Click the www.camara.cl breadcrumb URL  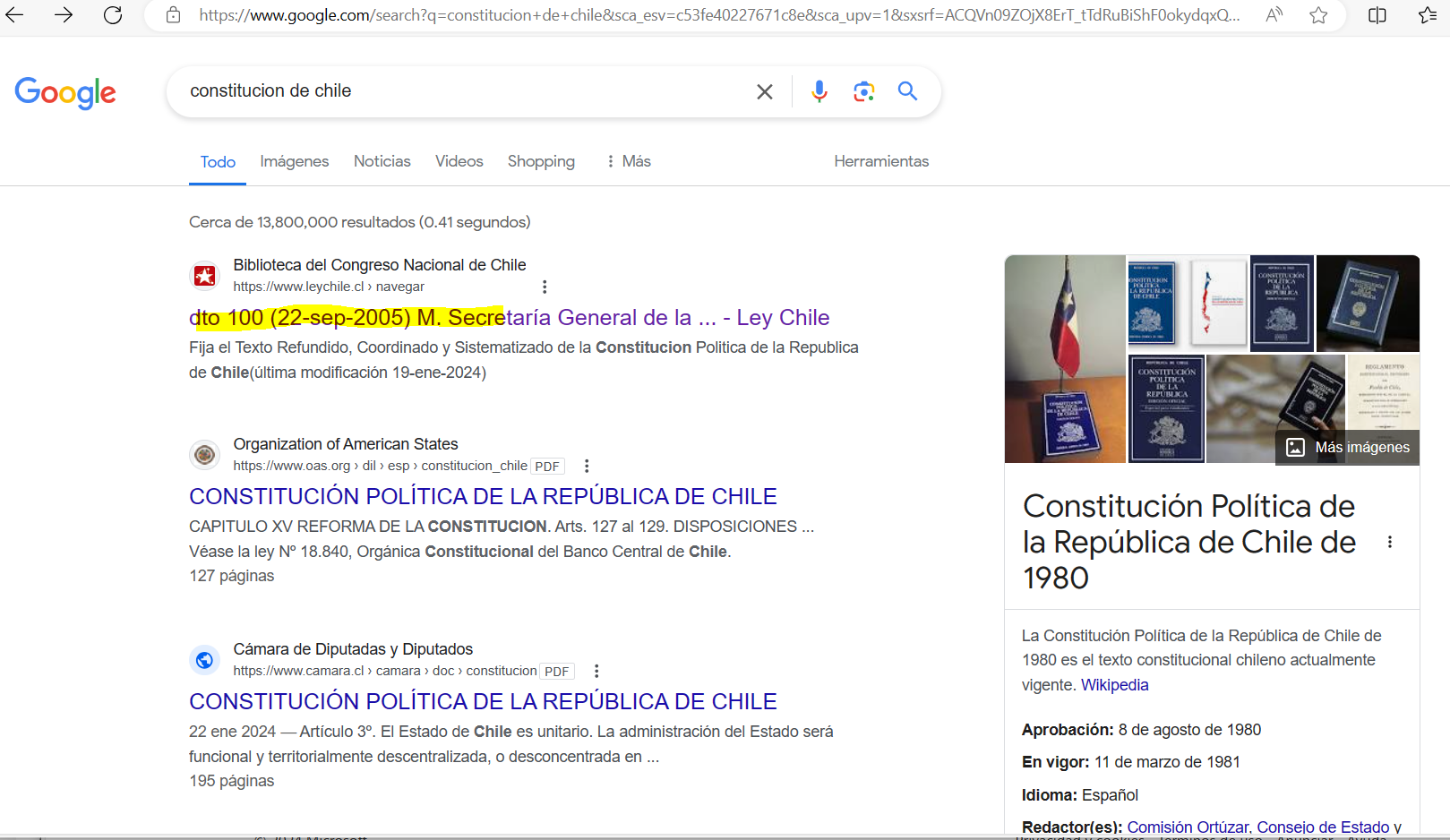[385, 671]
